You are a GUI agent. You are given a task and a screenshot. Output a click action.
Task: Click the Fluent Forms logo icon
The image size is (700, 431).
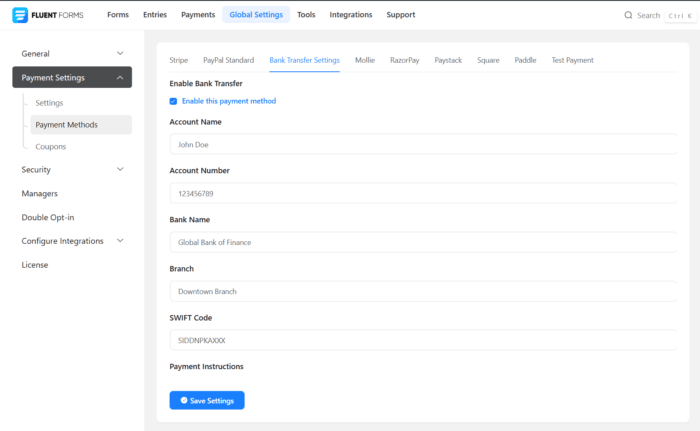[19, 15]
